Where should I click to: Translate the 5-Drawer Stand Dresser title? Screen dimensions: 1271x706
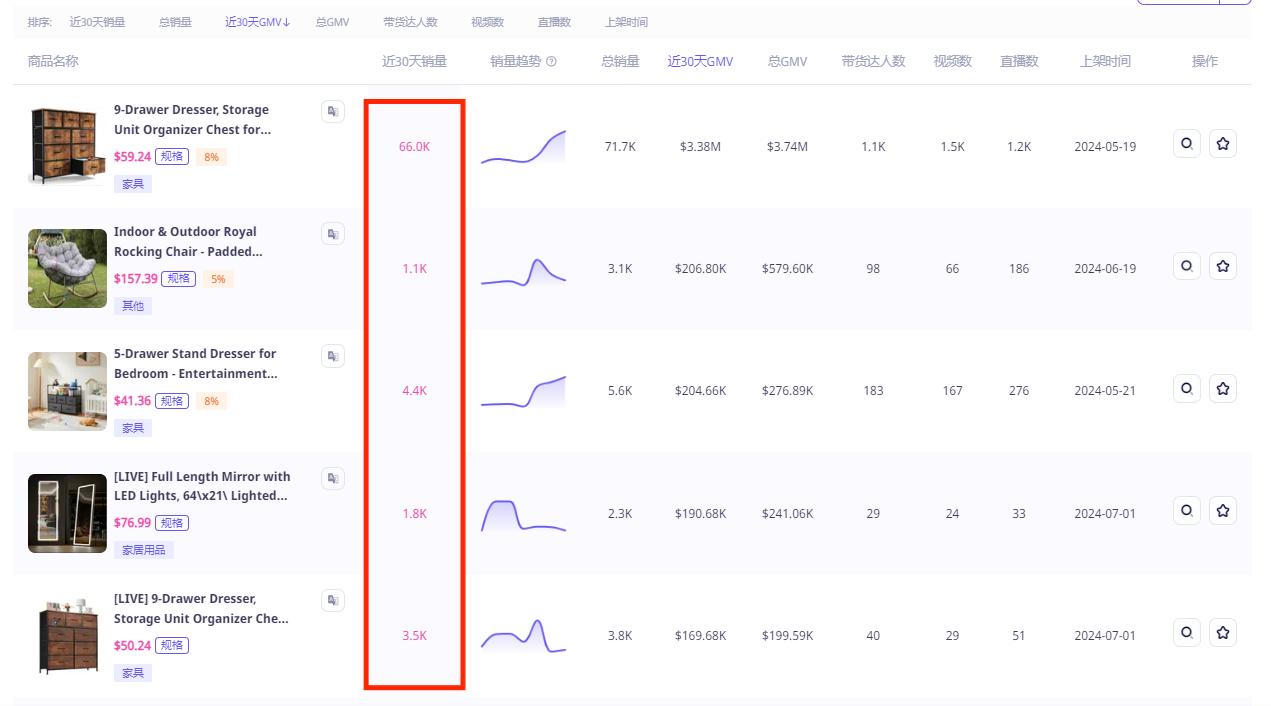pos(333,356)
